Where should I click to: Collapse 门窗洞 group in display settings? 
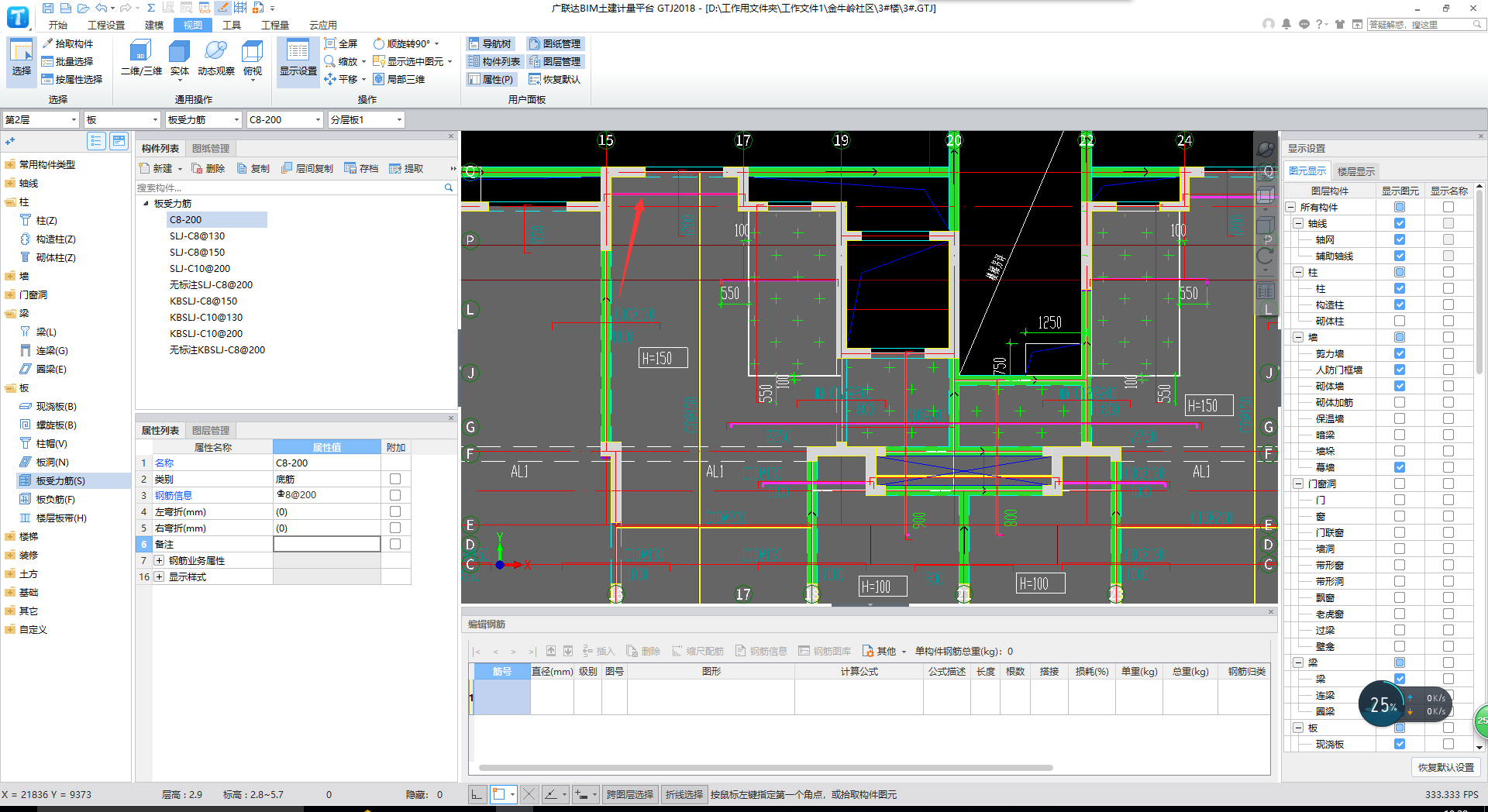(x=1298, y=483)
